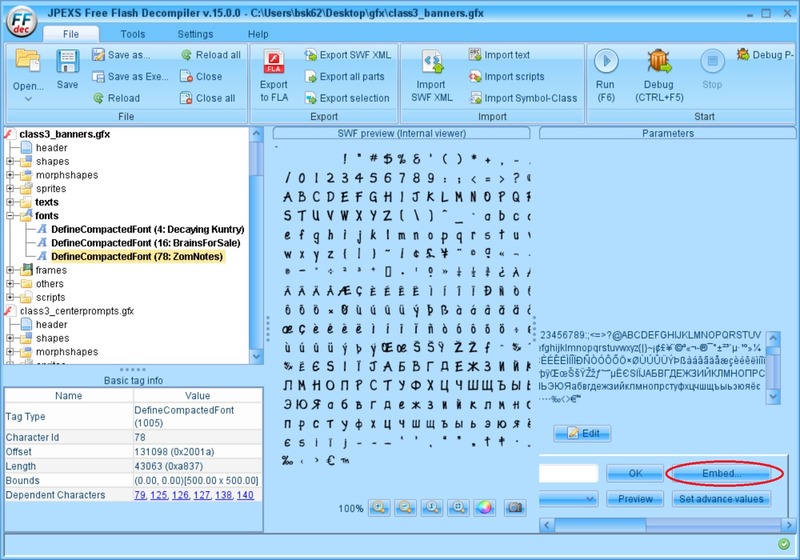This screenshot has height=560, width=800.
Task: Click the Save floppy disk icon
Action: [67, 61]
